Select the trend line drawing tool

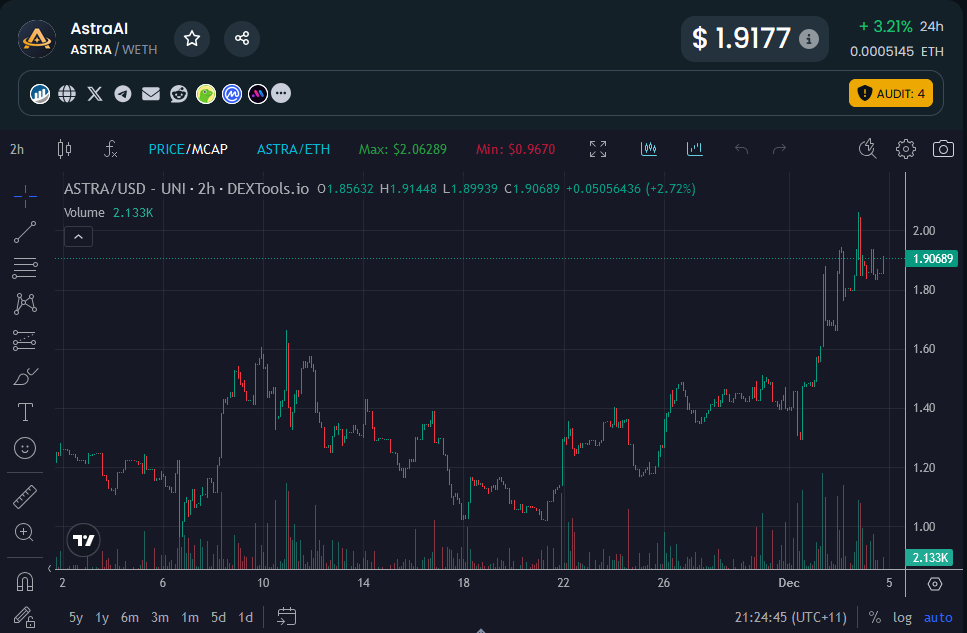click(x=25, y=233)
